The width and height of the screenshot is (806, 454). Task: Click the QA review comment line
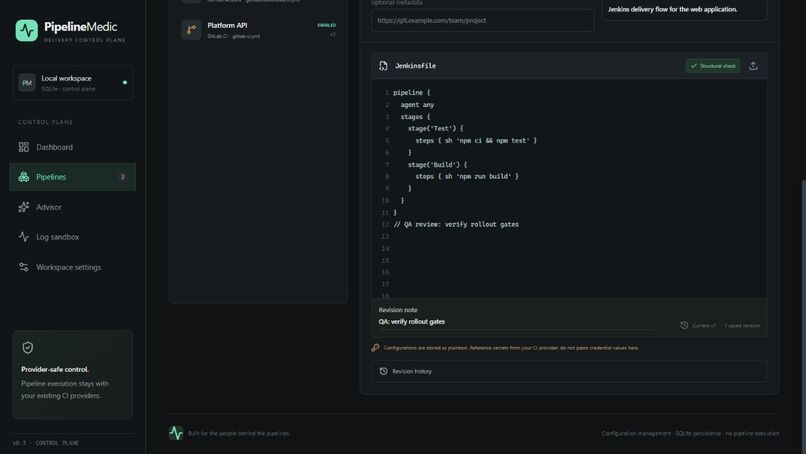456,224
